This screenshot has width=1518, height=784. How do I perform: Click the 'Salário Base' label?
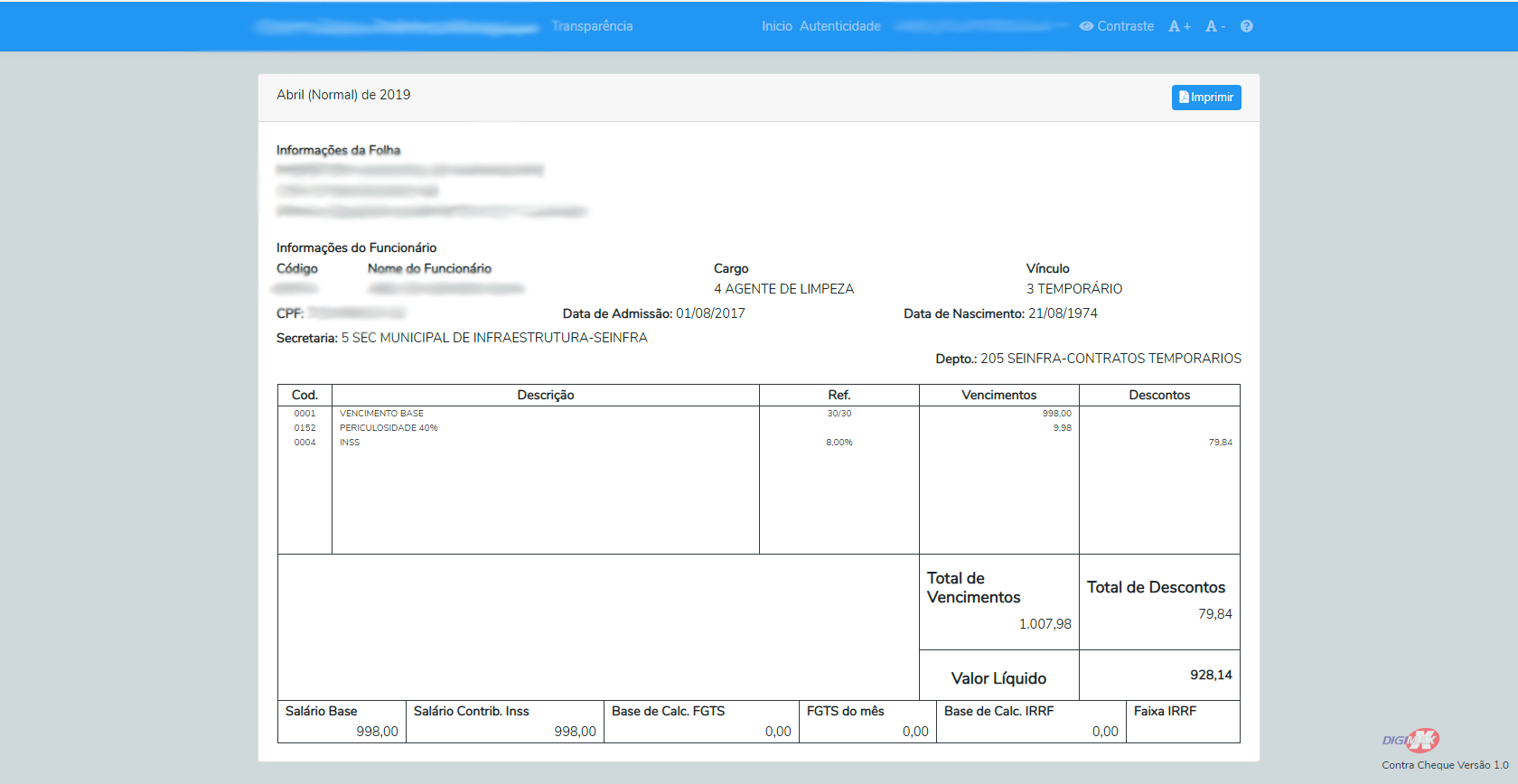(x=321, y=711)
